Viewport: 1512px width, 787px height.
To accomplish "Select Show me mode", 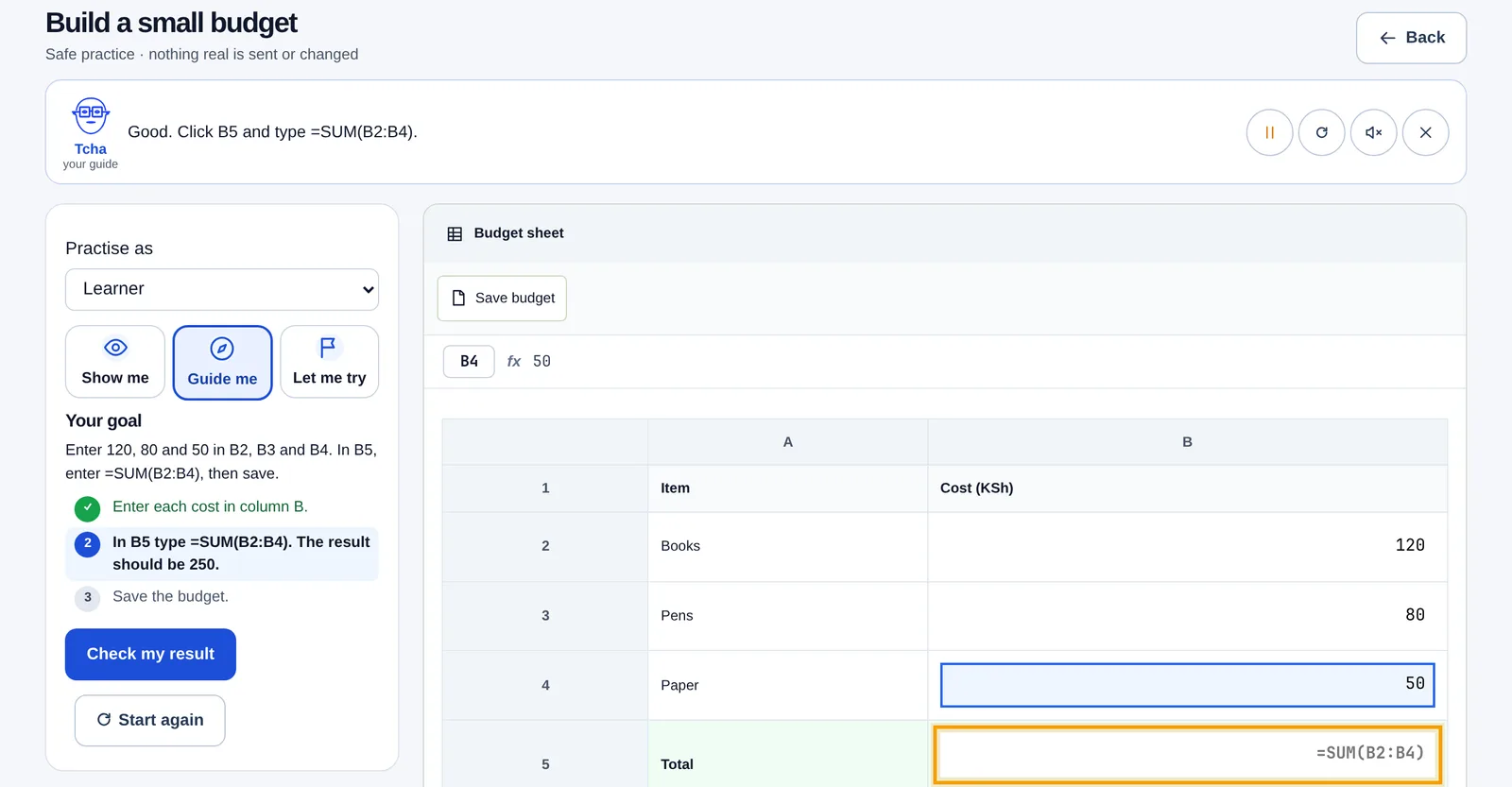I will 115,362.
